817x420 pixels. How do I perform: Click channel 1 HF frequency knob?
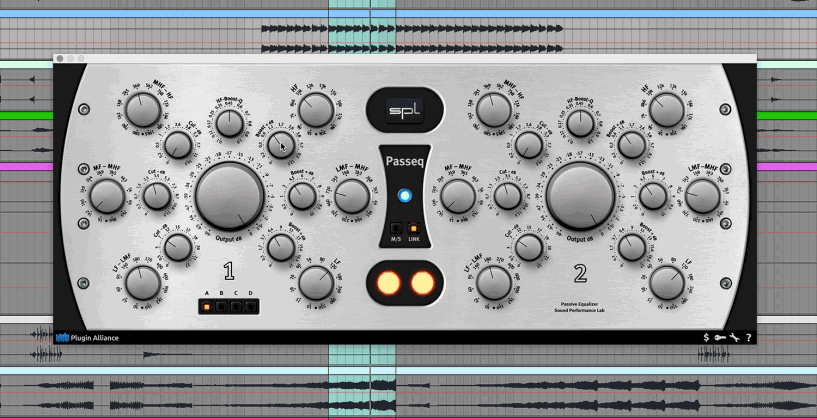click(x=316, y=110)
